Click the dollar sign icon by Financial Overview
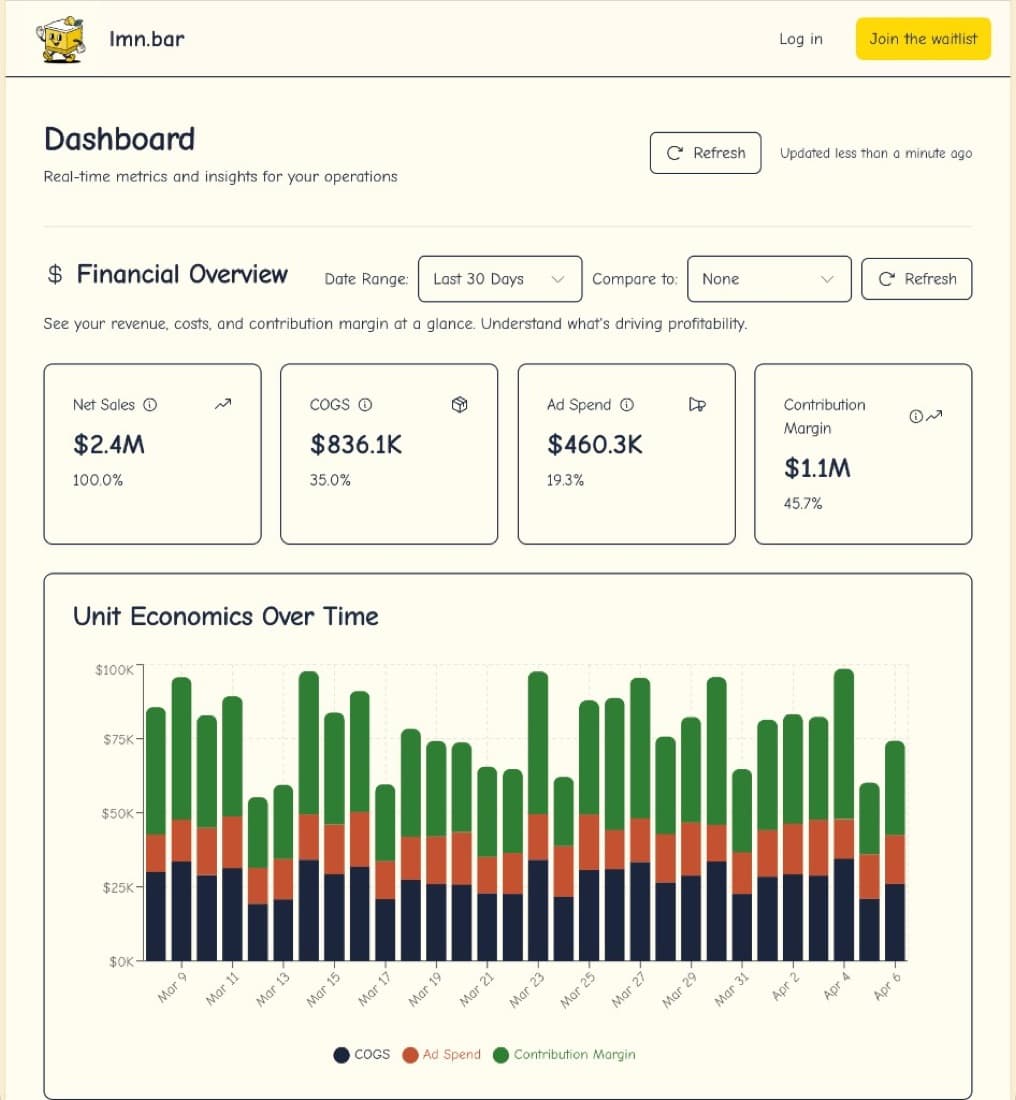Screen dimensions: 1016x1100 55,274
